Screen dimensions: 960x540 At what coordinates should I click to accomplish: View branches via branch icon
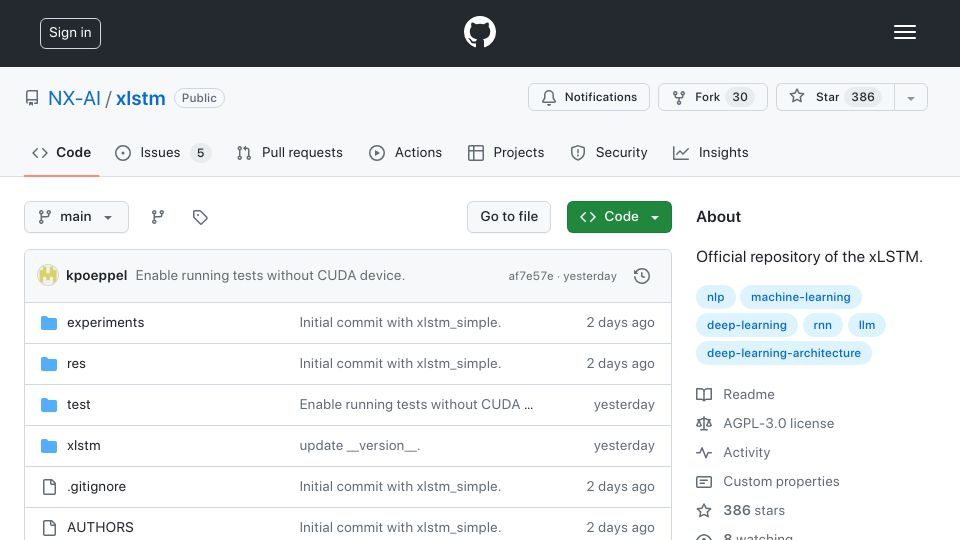click(x=157, y=217)
